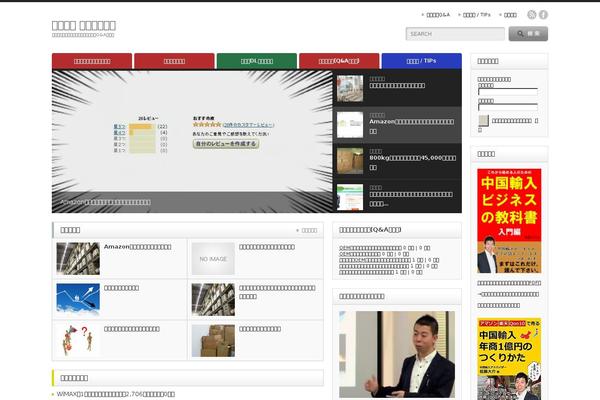Open the article titled Amazon in the article grid
The image size is (600, 400).
[x=137, y=247]
